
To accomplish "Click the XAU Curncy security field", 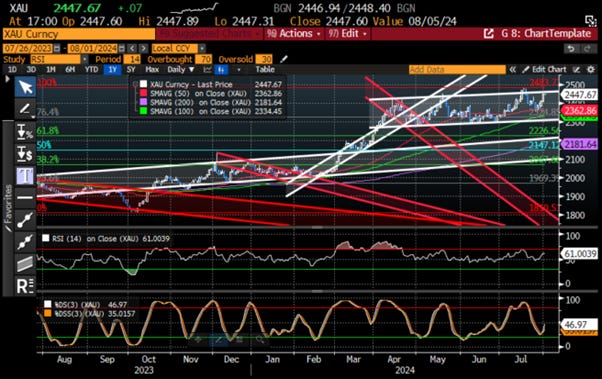I will 79,34.
